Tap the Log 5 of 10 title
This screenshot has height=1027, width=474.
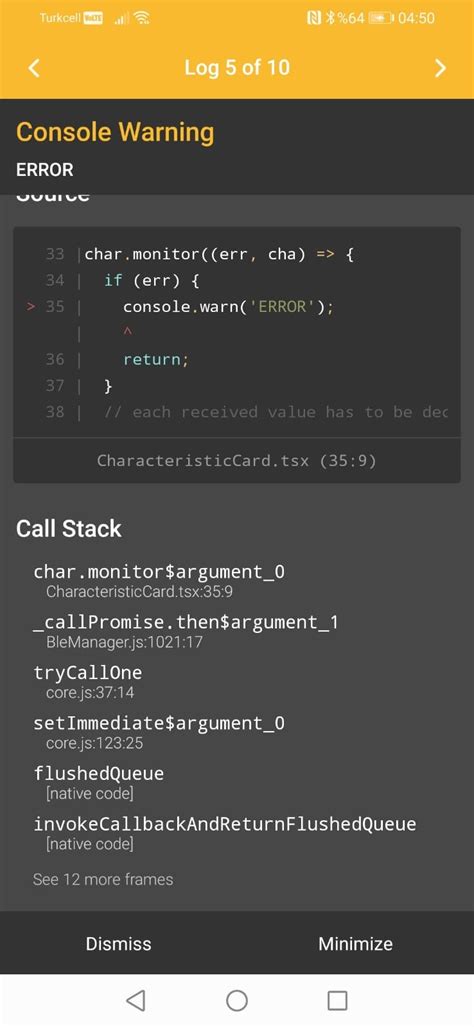point(237,67)
